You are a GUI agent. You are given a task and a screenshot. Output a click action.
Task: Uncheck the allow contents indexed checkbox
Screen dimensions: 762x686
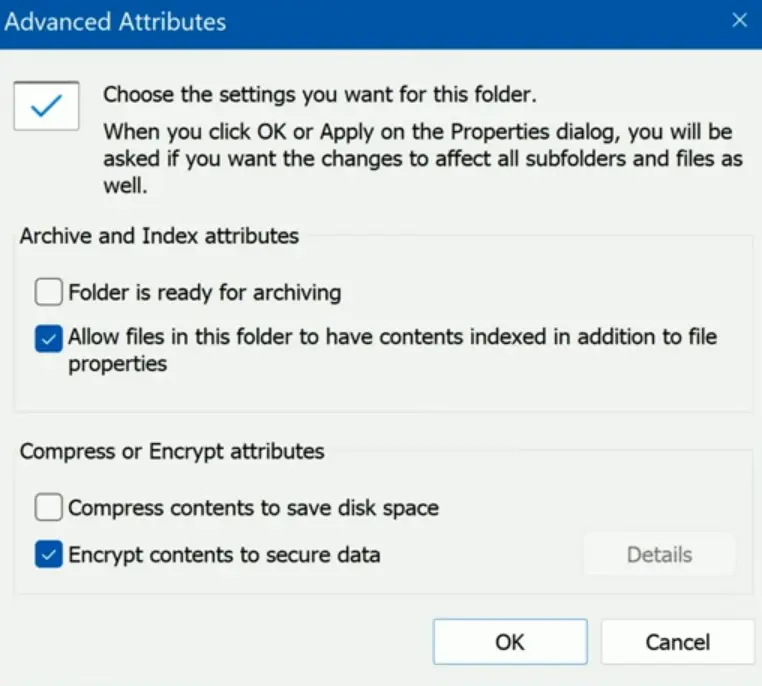pyautogui.click(x=48, y=339)
